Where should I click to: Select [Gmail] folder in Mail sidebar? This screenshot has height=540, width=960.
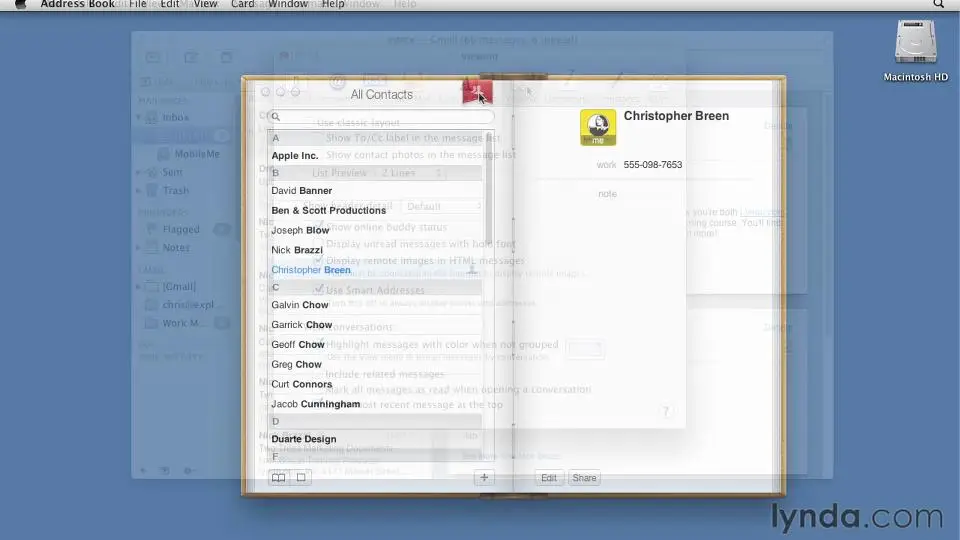pyautogui.click(x=179, y=286)
